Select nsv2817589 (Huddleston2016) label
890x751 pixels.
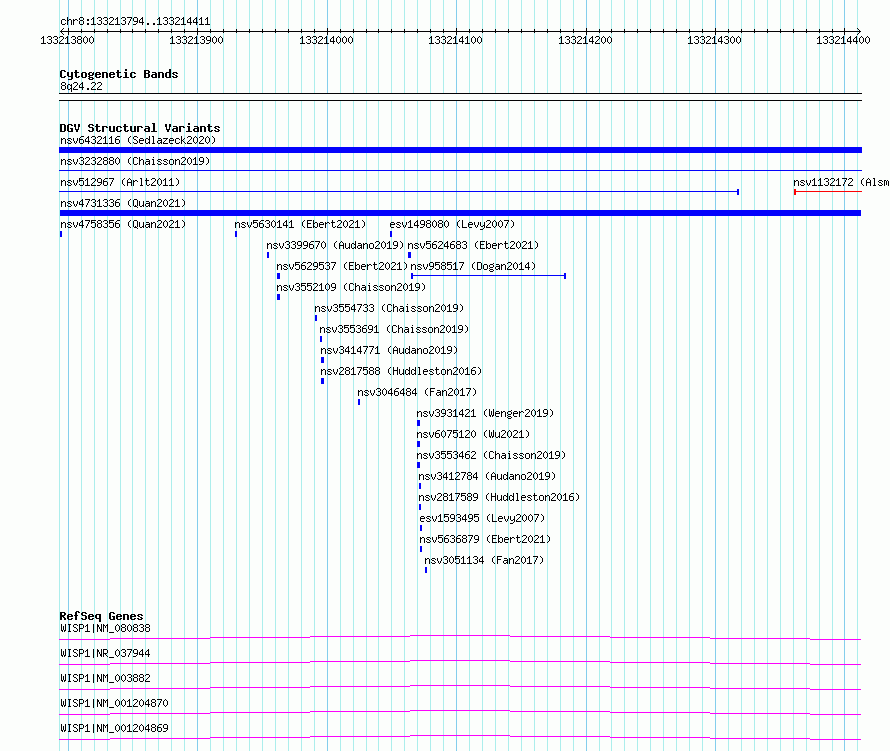pyautogui.click(x=499, y=497)
